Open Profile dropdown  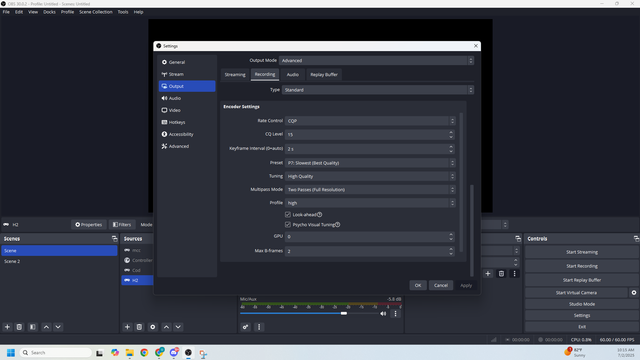click(370, 203)
